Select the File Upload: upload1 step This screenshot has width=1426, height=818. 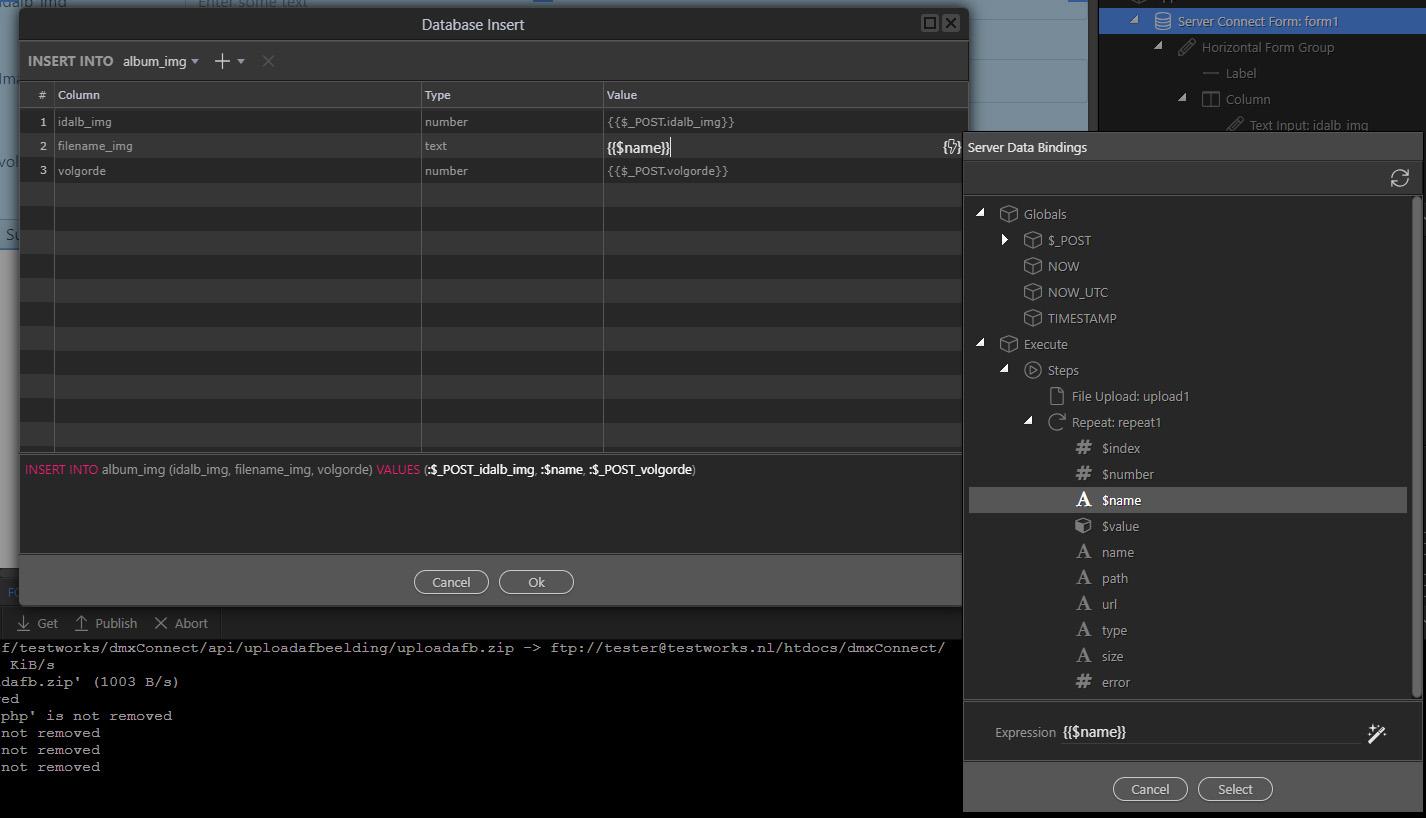coord(1130,396)
